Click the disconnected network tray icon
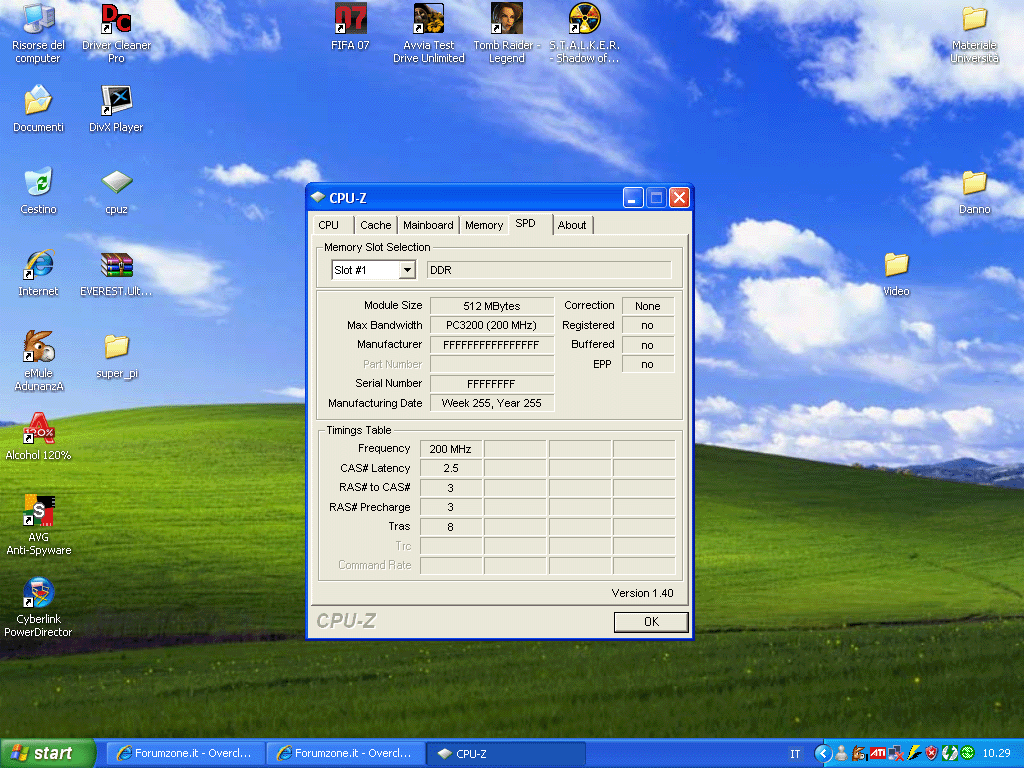The width and height of the screenshot is (1024, 768). (x=895, y=753)
